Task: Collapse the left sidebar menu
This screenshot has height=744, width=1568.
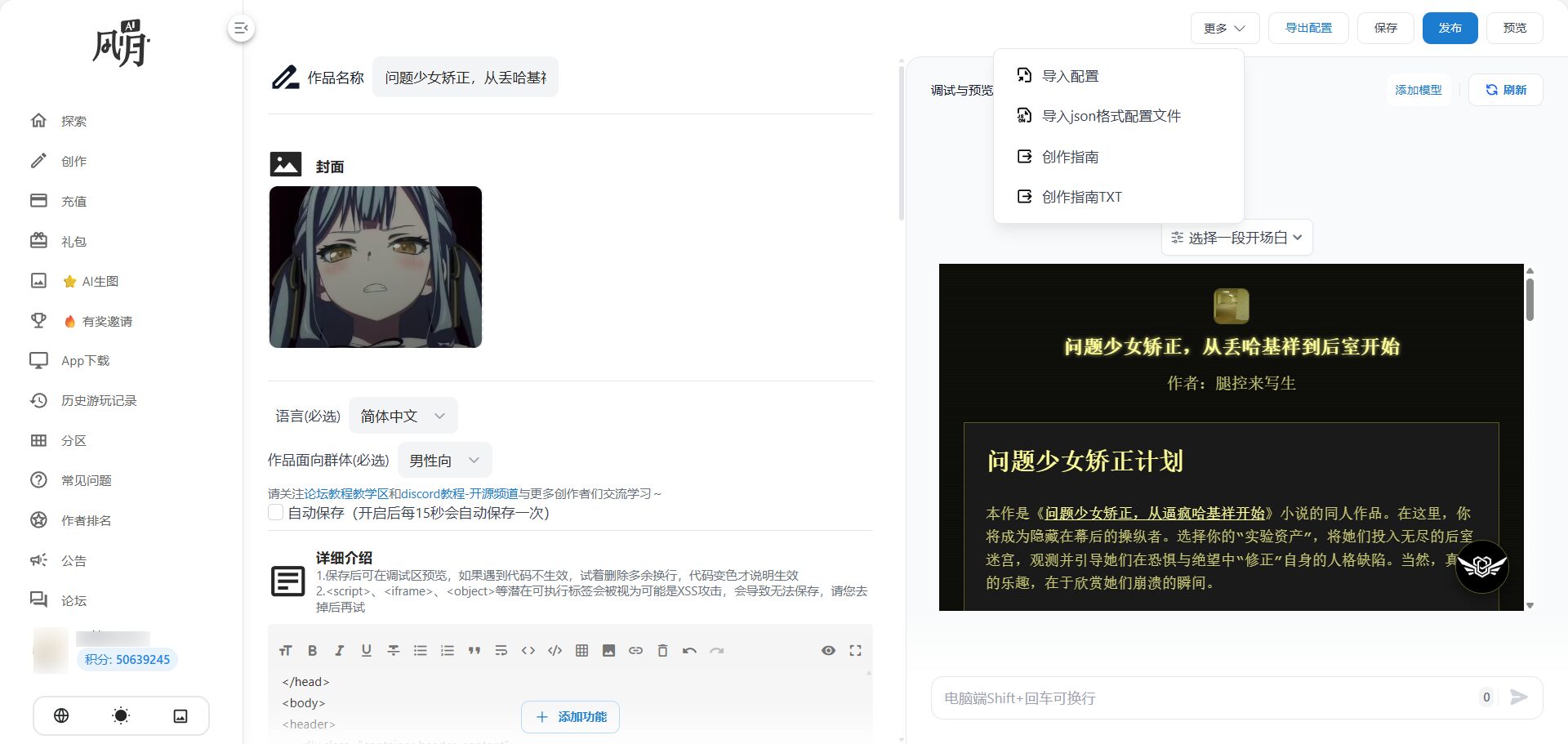Action: point(241,29)
